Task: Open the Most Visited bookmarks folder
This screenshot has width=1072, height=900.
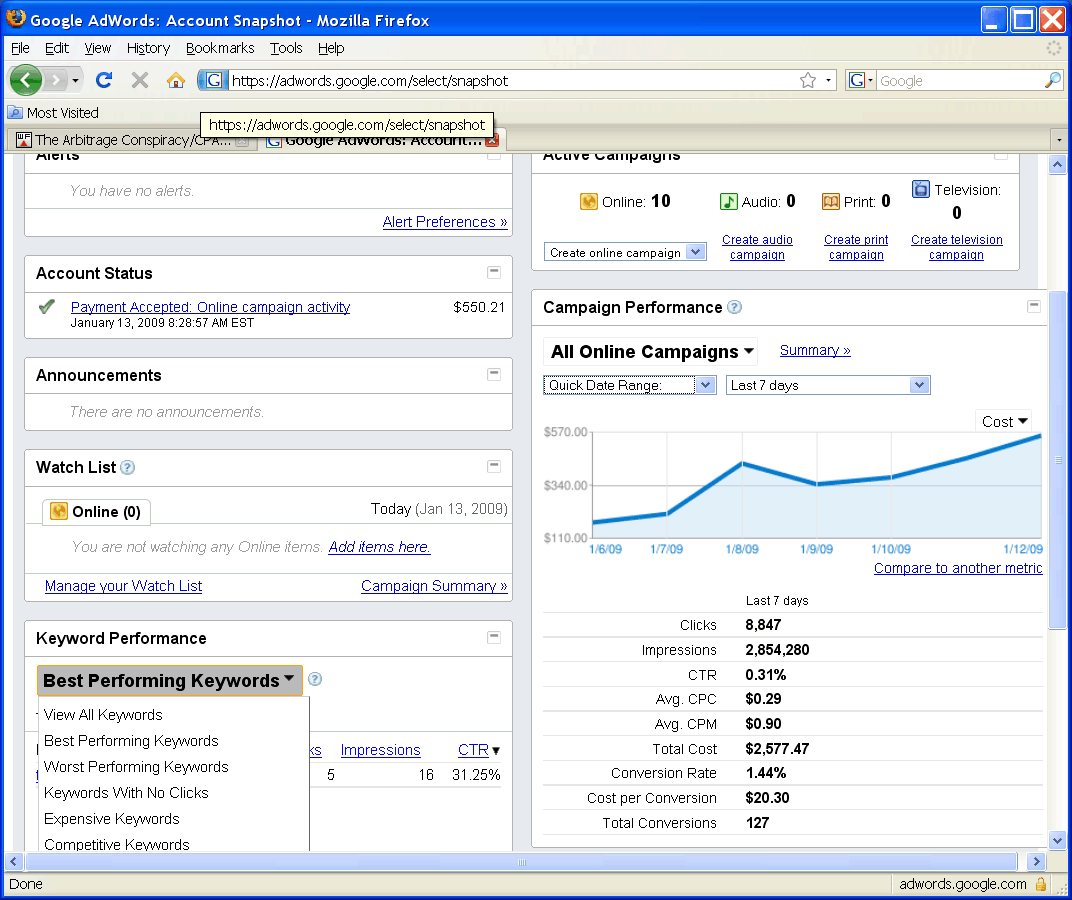Action: (x=53, y=113)
